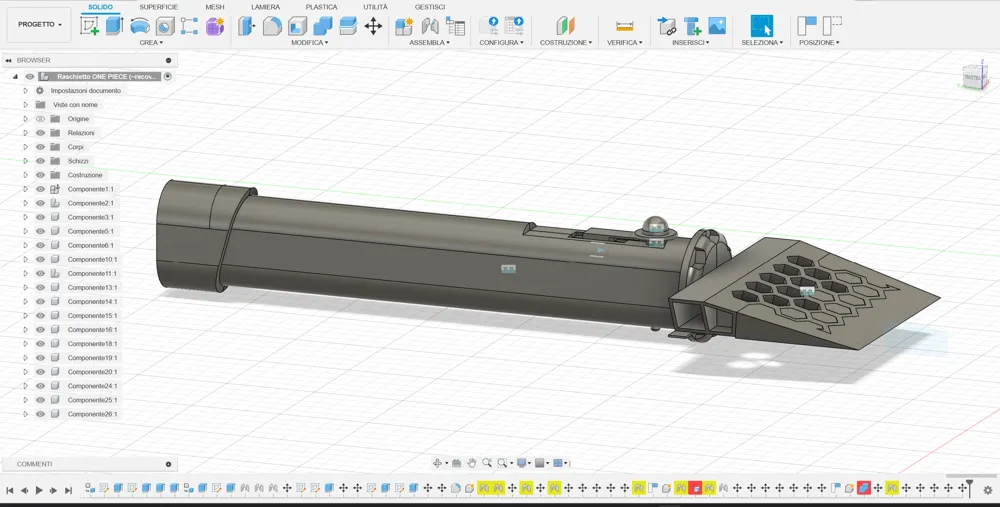Hide Componente1:1 with its eye icon

(x=40, y=189)
